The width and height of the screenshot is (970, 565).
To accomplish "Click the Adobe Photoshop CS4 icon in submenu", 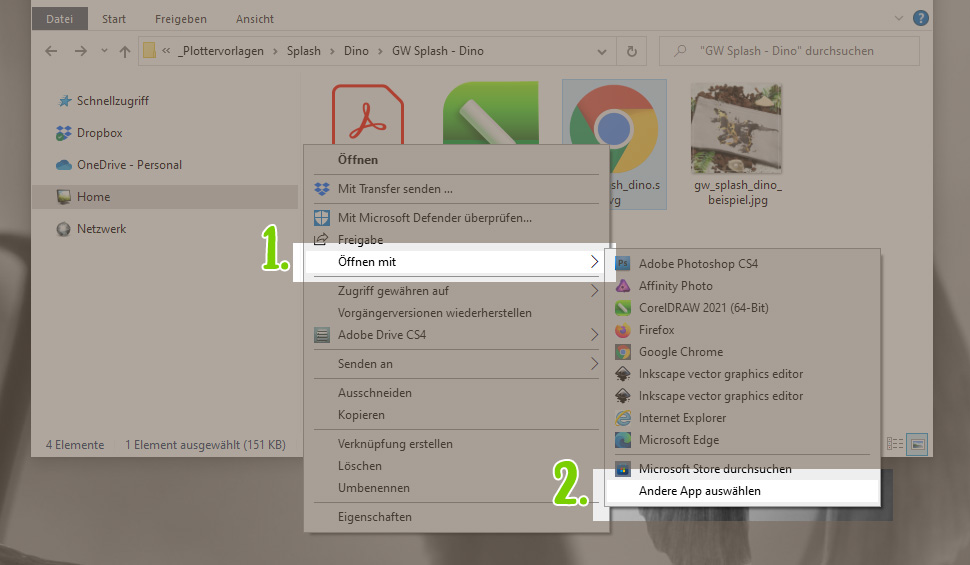I will click(623, 264).
